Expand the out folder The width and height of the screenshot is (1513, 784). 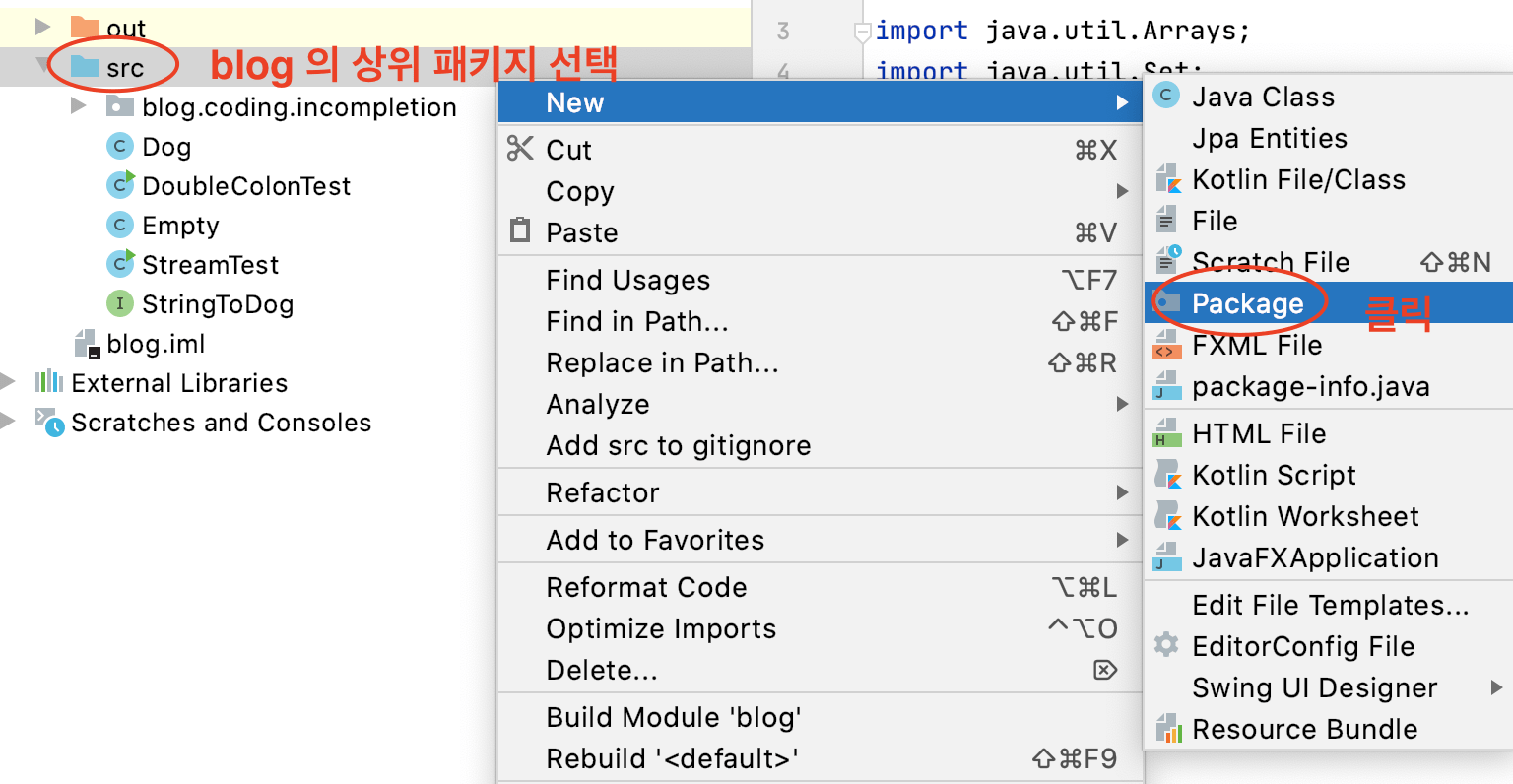point(42,27)
